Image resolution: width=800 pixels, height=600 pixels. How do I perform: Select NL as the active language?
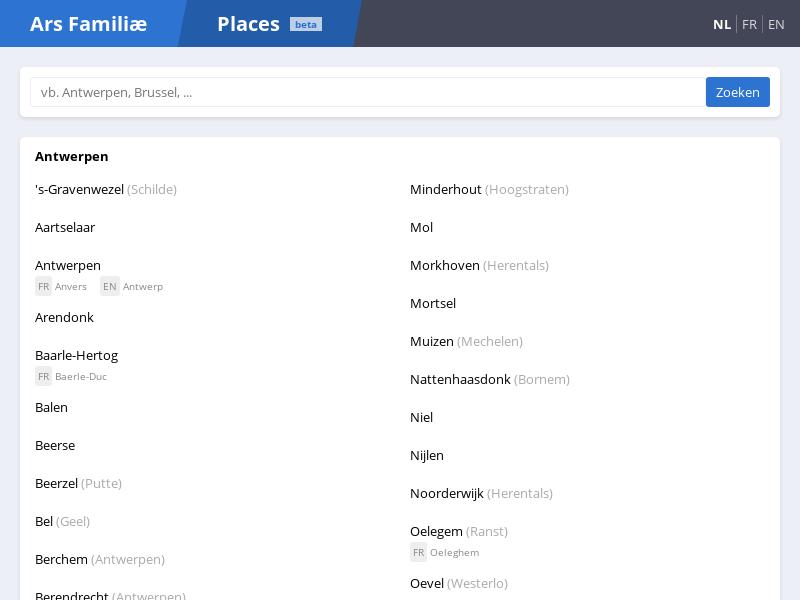[721, 24]
